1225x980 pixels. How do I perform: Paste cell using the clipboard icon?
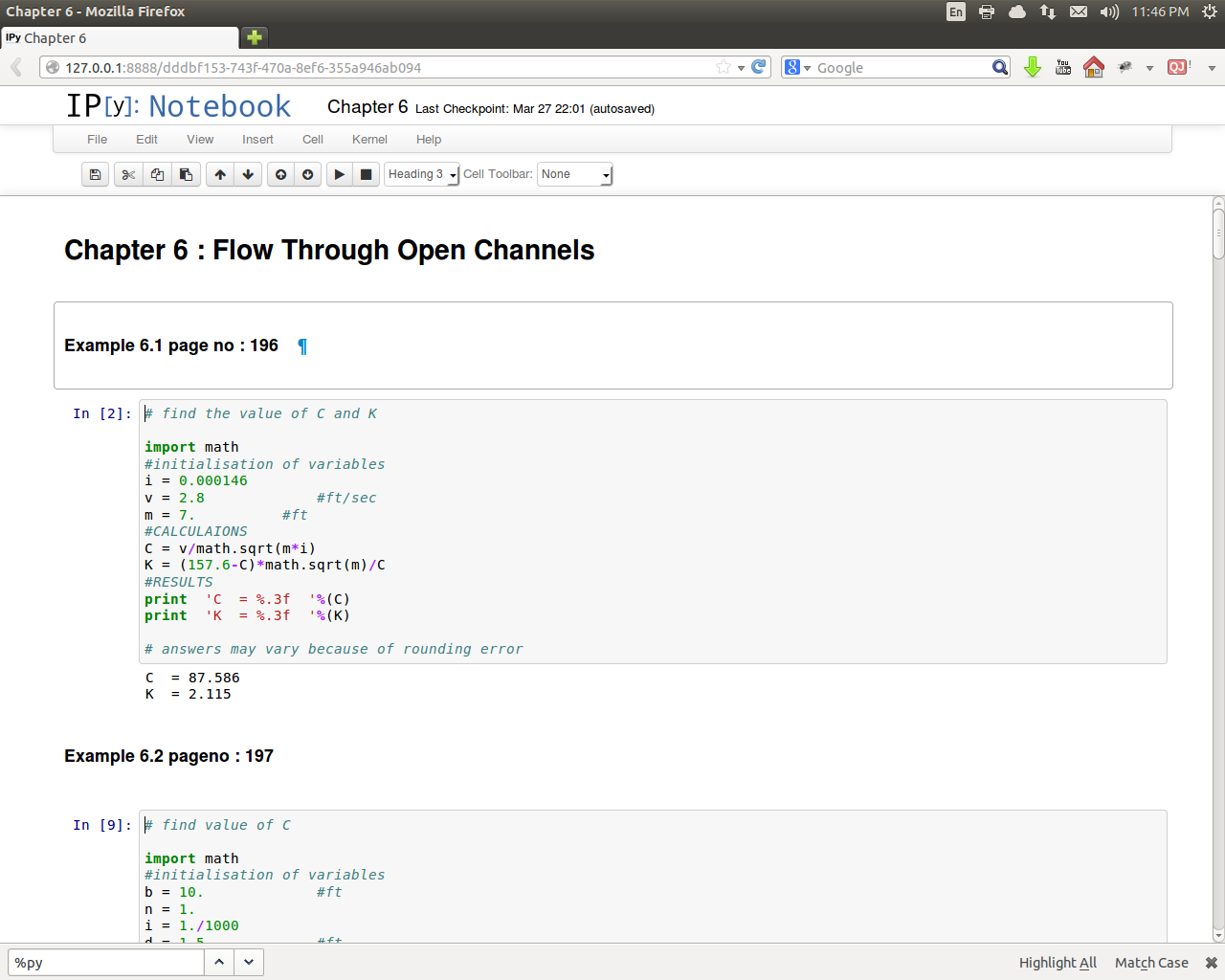tap(186, 174)
